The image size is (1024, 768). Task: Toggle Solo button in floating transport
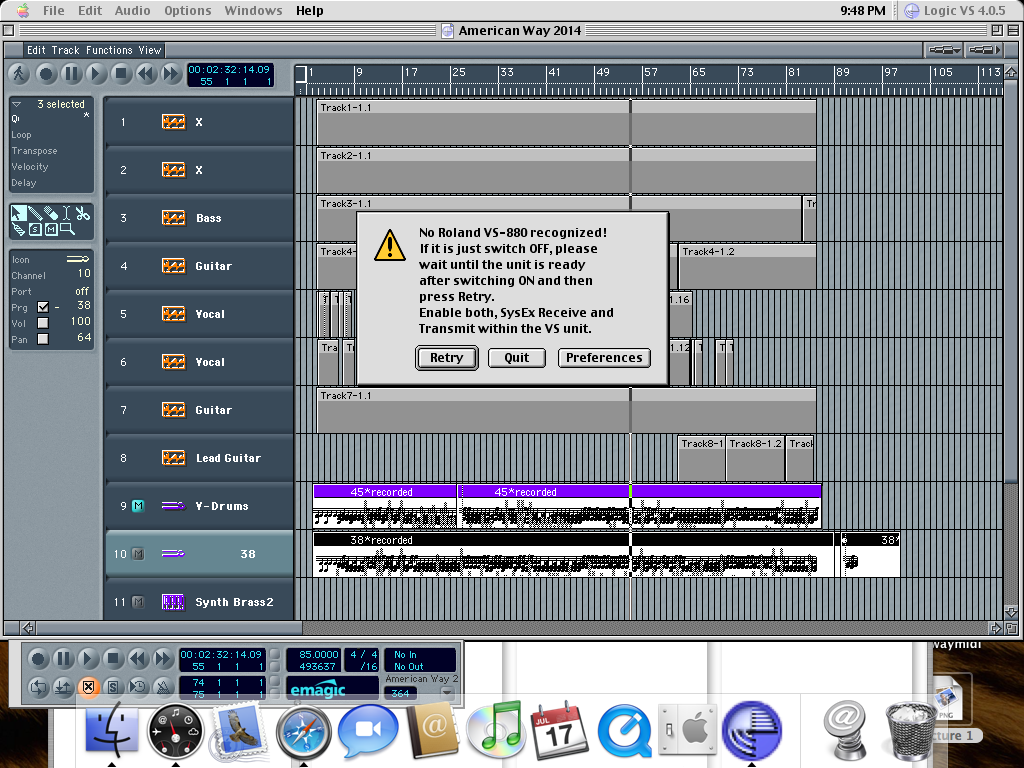click(113, 686)
